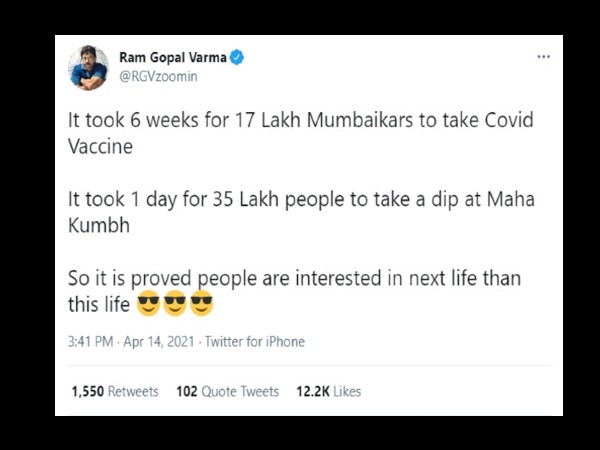Open Ram Gopal Varma's profile picture
Screen dimensions: 600x450
click(88, 68)
